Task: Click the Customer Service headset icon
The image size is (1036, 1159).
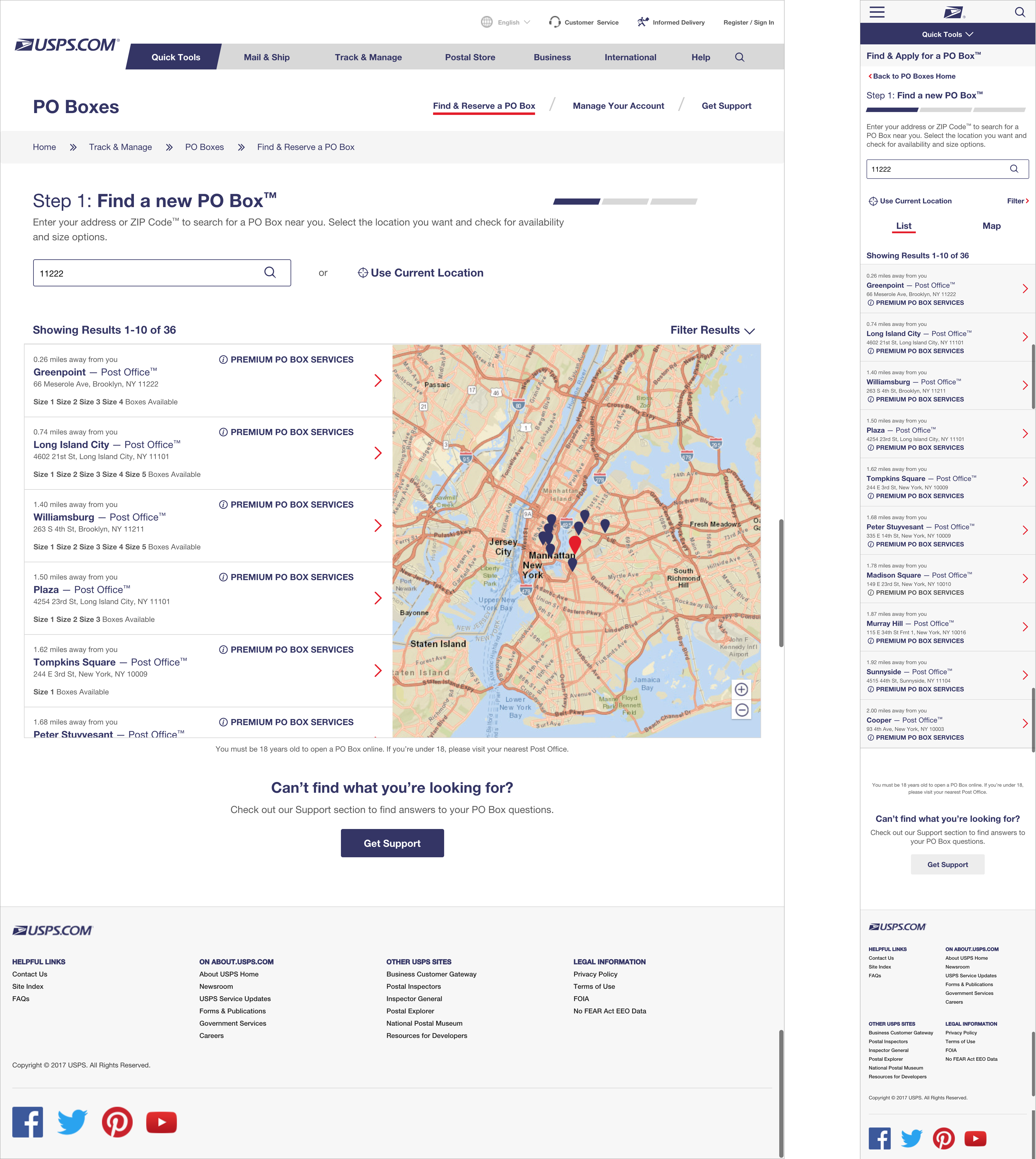Action: (554, 22)
